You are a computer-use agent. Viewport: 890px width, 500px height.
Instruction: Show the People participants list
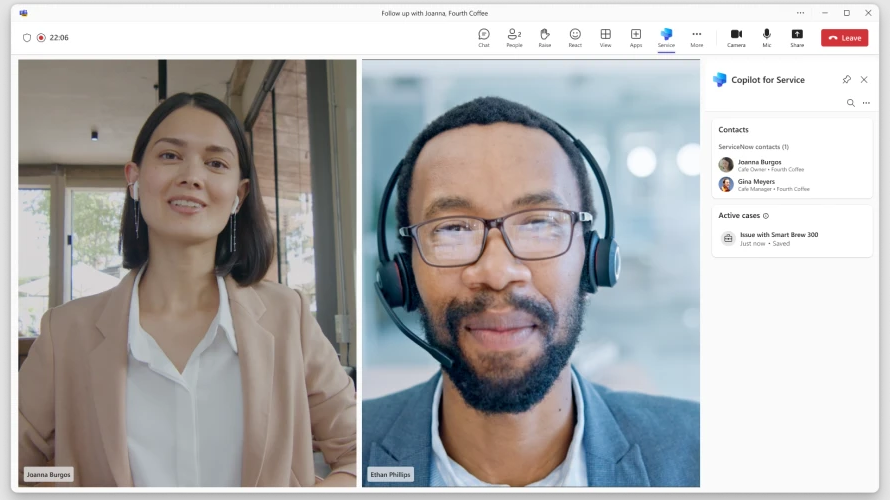click(514, 37)
